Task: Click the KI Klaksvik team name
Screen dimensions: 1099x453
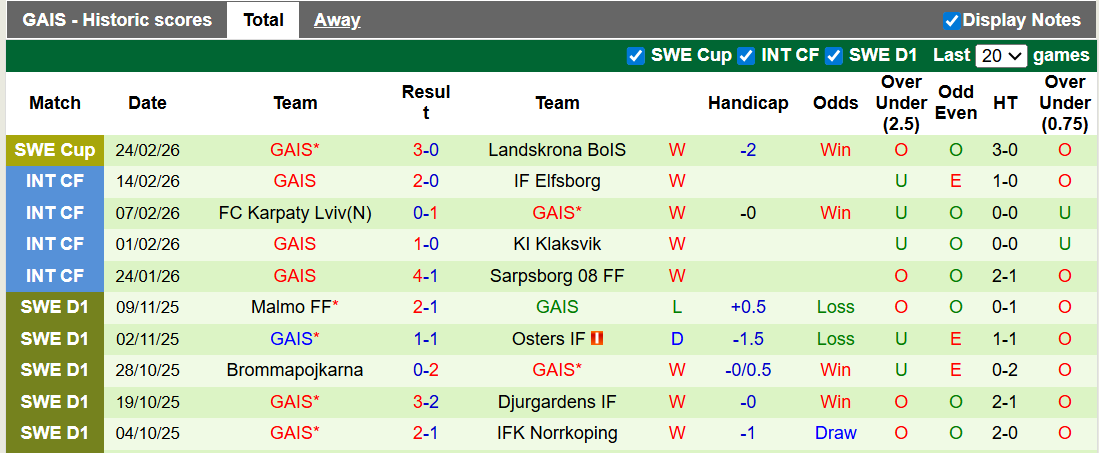Action: point(557,244)
